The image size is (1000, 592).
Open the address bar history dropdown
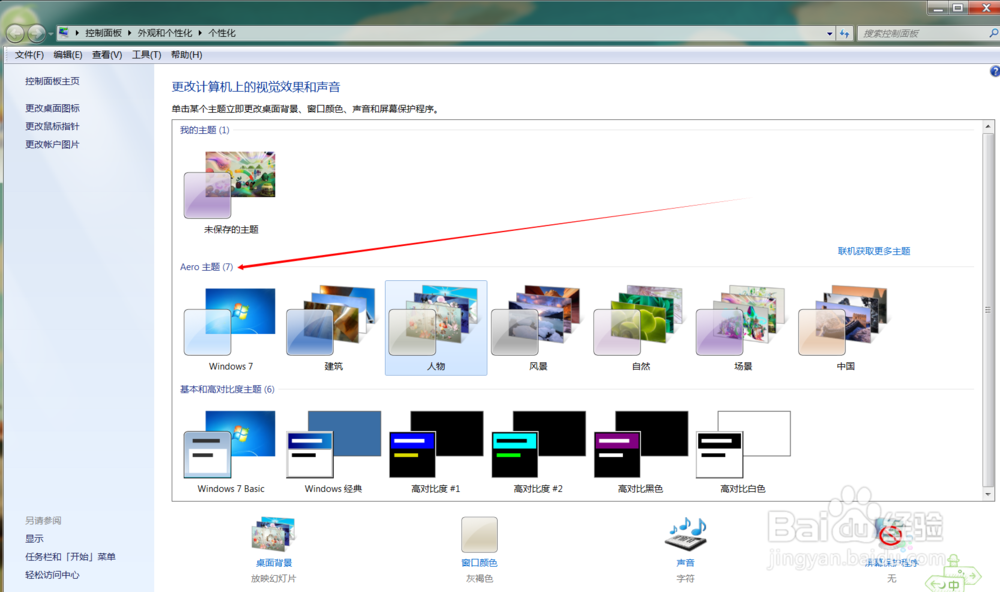tap(829, 33)
